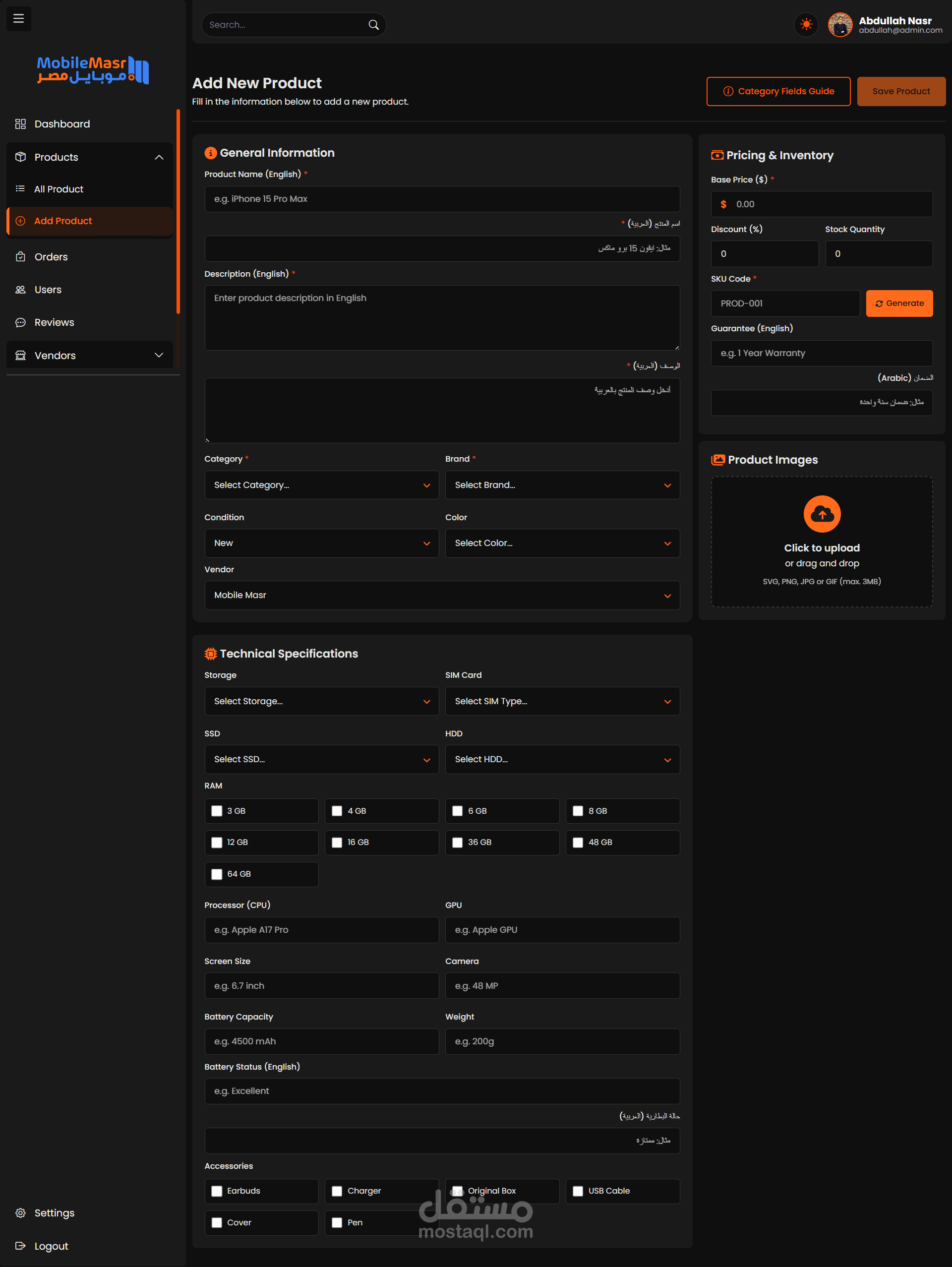Tick the 64 GB RAM option
952x1267 pixels.
coord(217,873)
